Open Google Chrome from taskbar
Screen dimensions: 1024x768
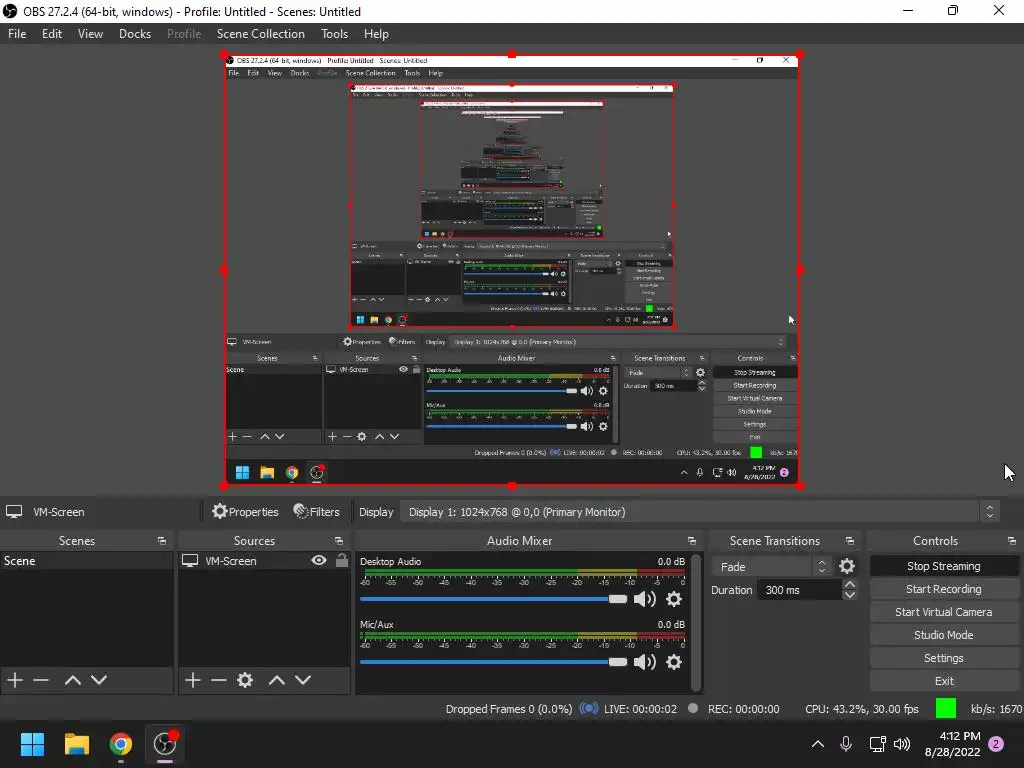[120, 744]
